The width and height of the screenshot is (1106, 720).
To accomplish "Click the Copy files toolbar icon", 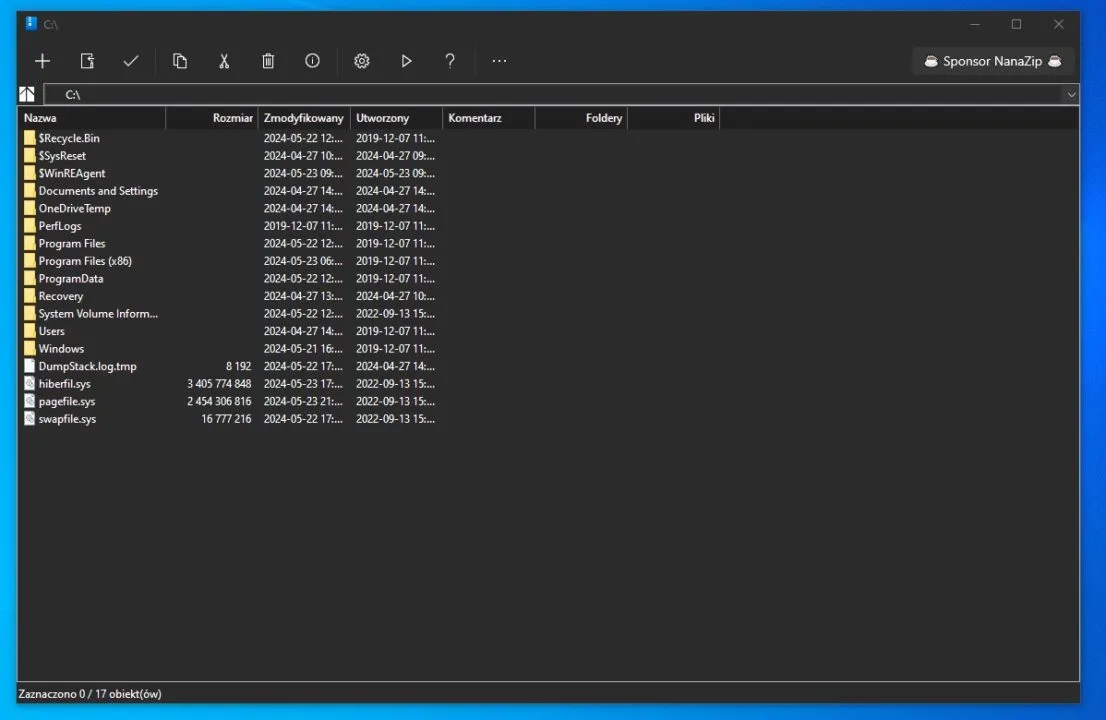I will (x=180, y=61).
